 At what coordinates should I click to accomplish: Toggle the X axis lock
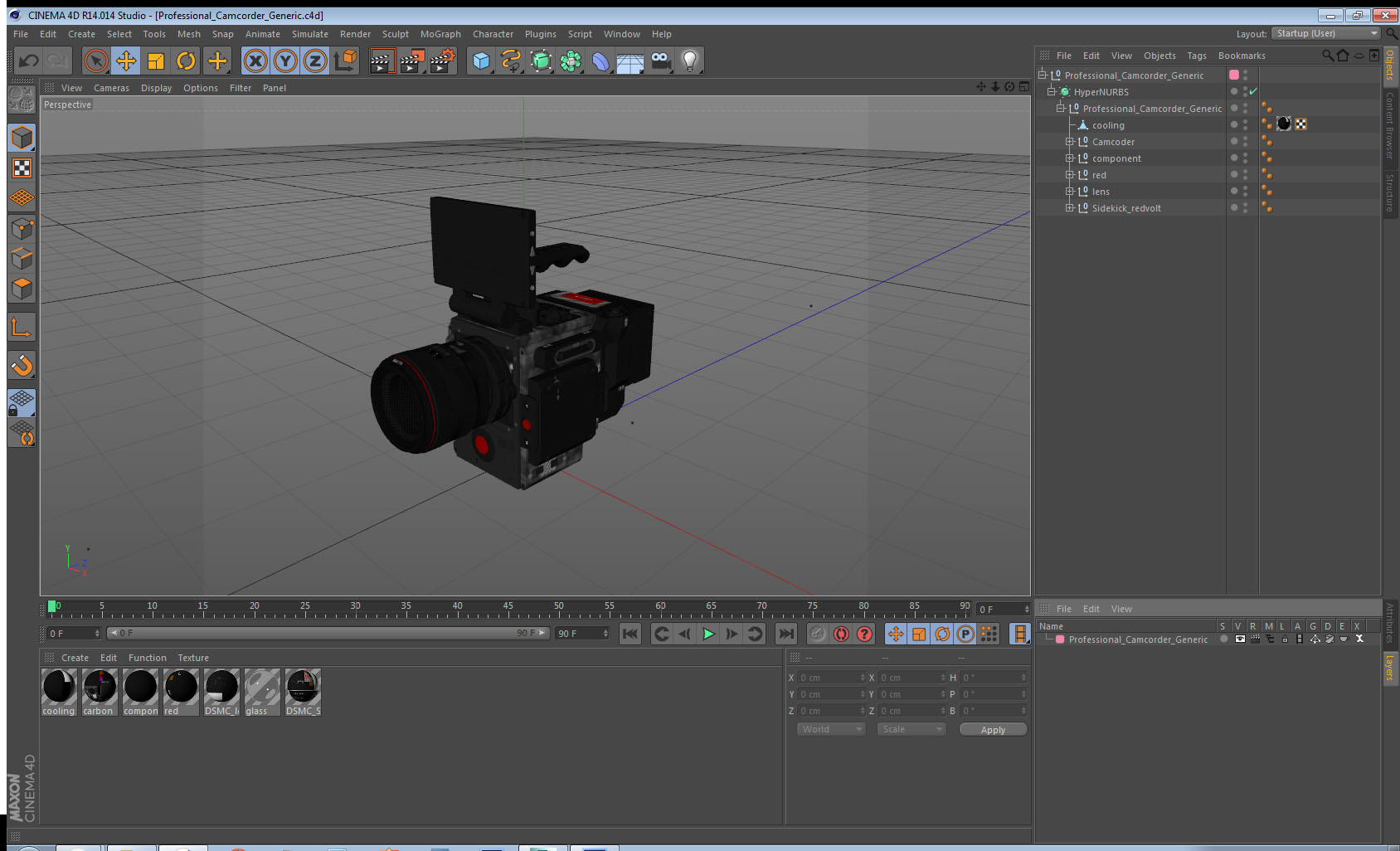pyautogui.click(x=255, y=61)
